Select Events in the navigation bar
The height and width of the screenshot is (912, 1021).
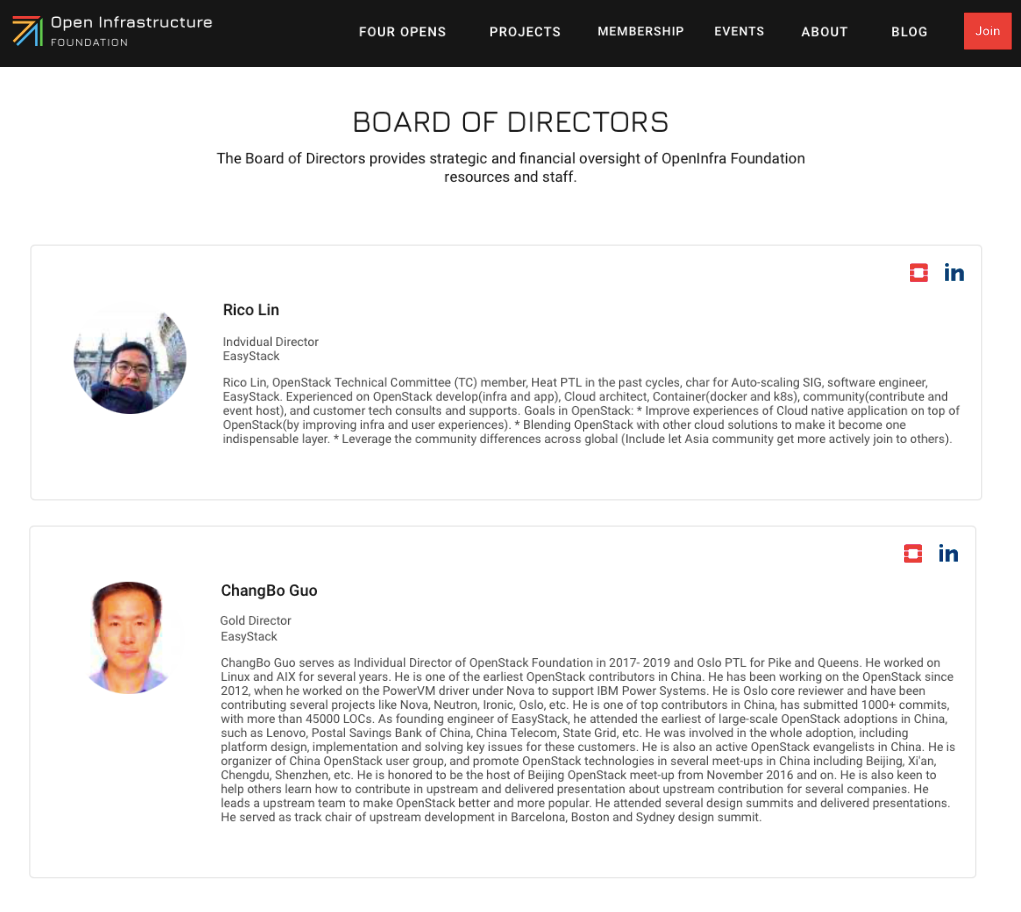(x=739, y=32)
